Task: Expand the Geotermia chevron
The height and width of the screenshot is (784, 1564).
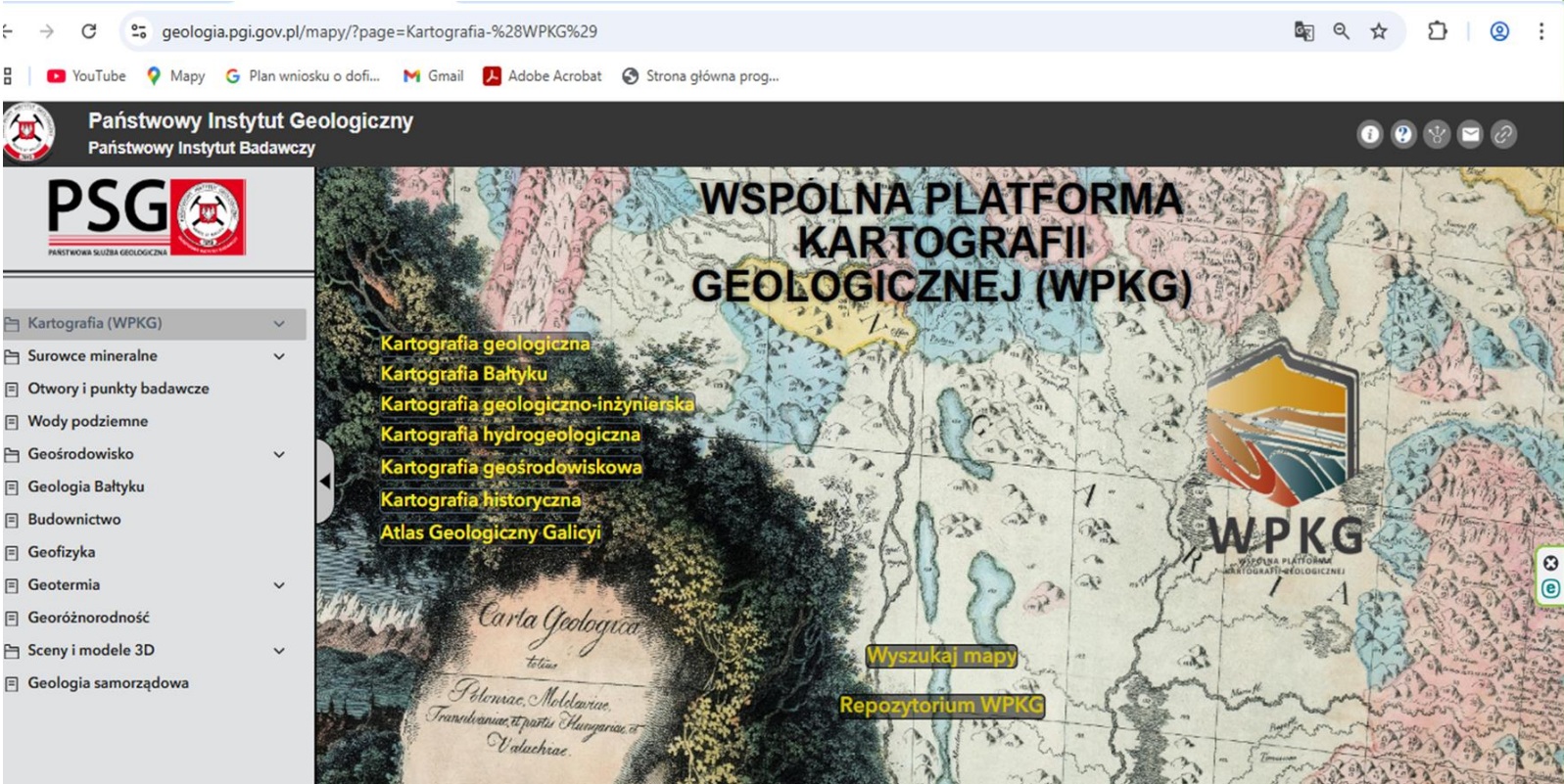Action: (x=279, y=585)
